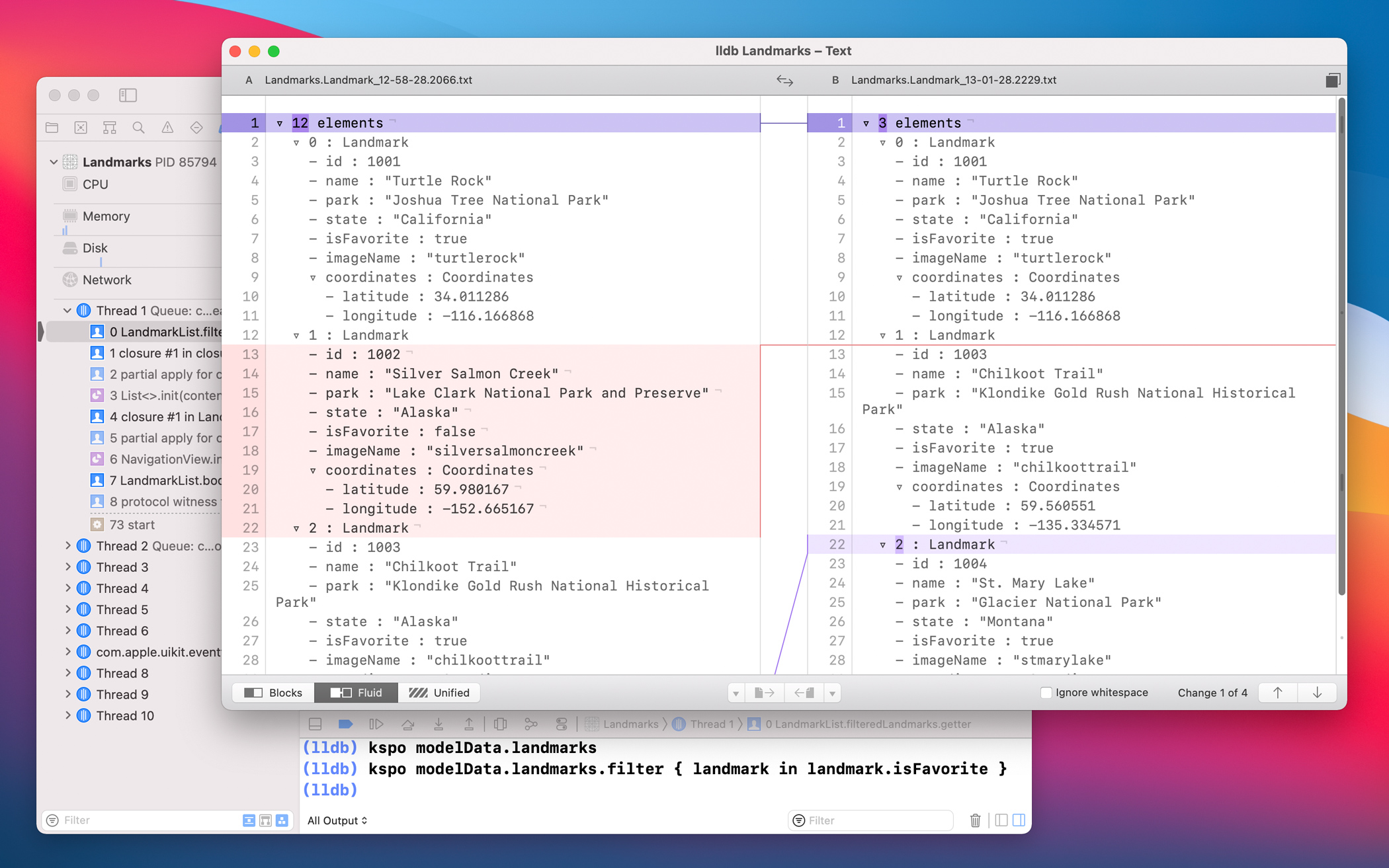Copy change to right file icon

(764, 692)
